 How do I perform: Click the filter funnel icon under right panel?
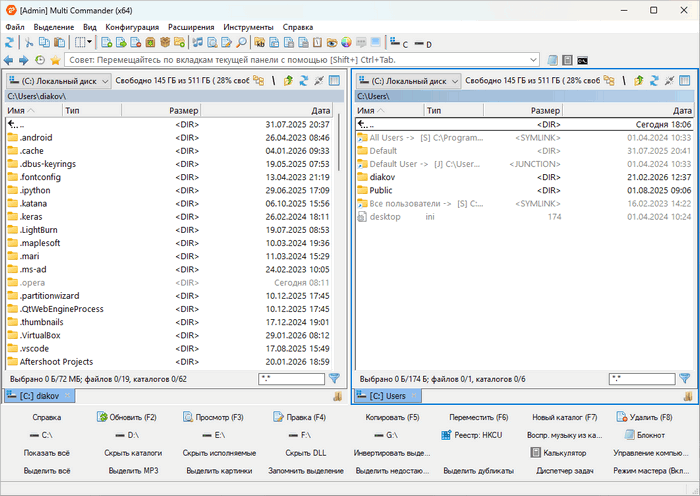[x=684, y=379]
